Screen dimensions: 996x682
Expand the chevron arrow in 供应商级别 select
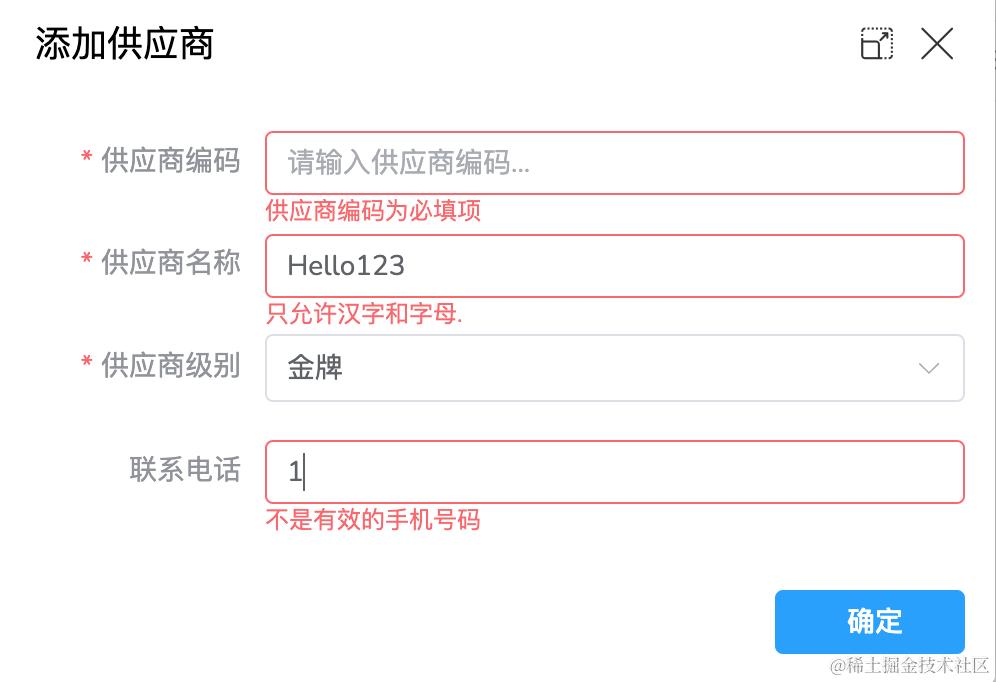pos(929,368)
